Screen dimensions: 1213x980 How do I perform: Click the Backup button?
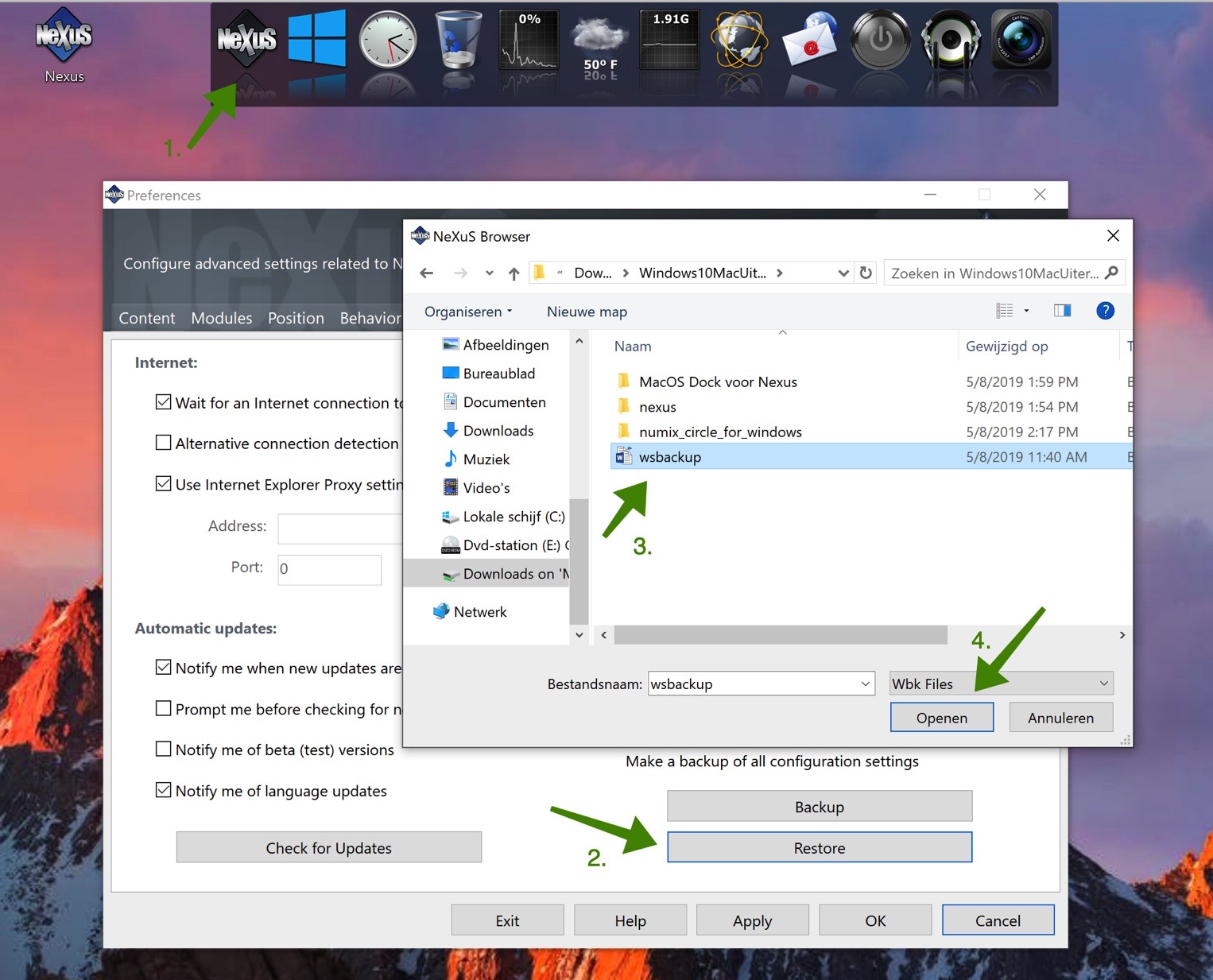820,807
